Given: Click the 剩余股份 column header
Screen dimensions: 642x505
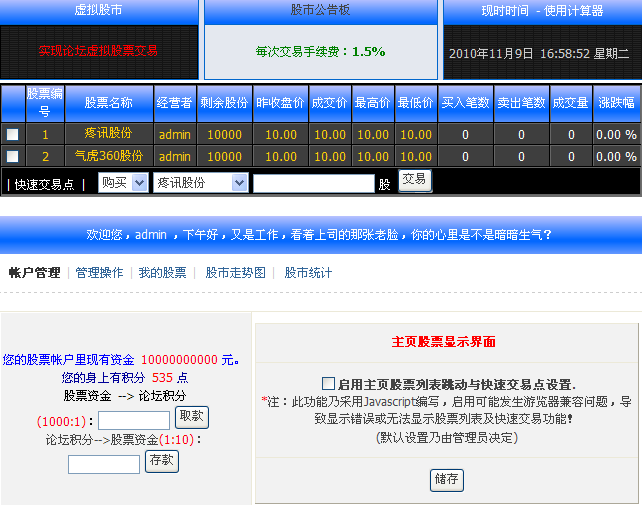Looking at the screenshot, I should 224,103.
